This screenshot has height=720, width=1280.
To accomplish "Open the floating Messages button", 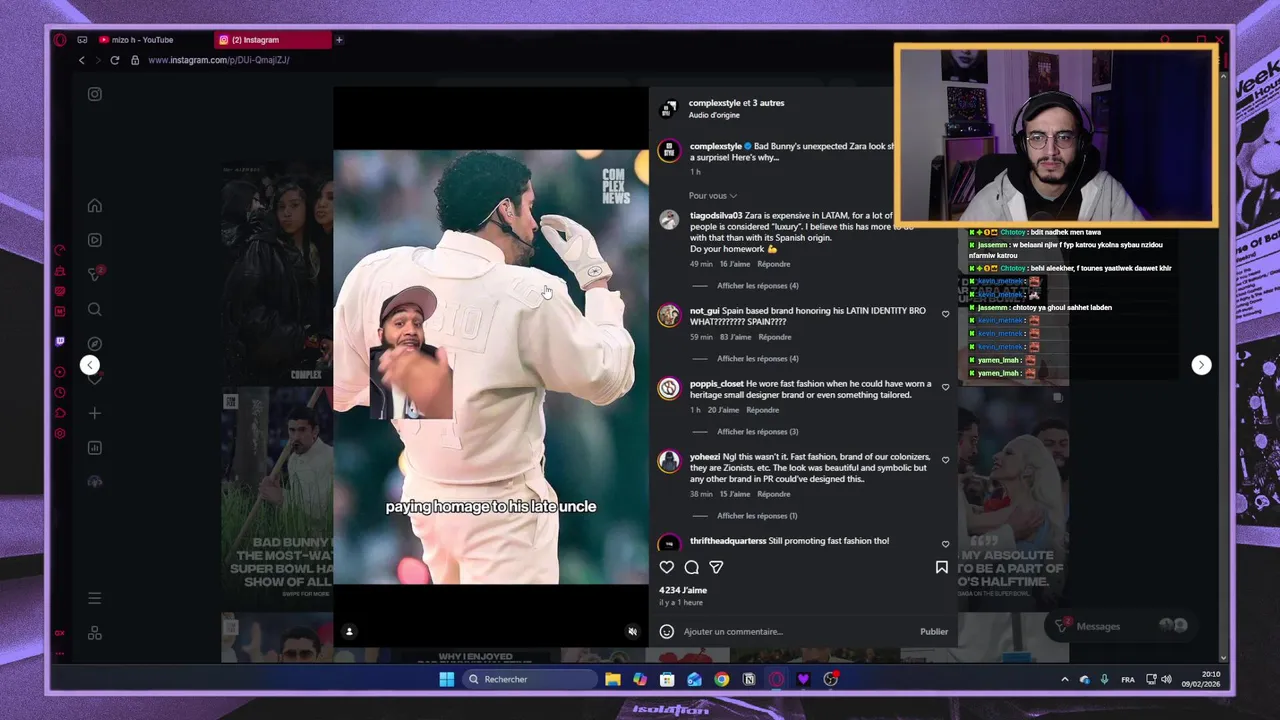I will coord(1121,626).
